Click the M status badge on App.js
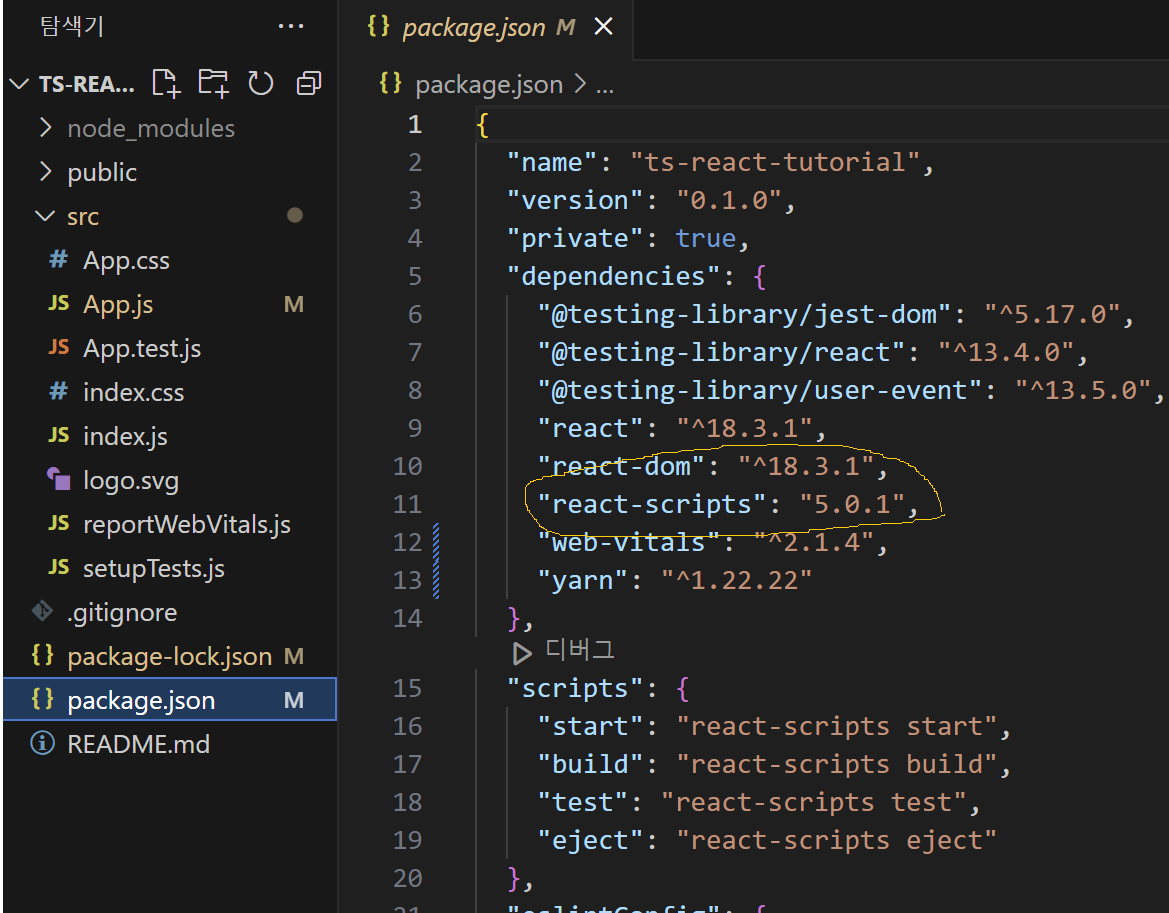 coord(294,304)
